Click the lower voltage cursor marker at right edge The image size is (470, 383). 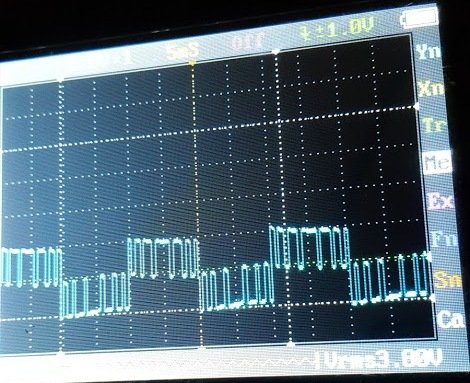(432, 298)
